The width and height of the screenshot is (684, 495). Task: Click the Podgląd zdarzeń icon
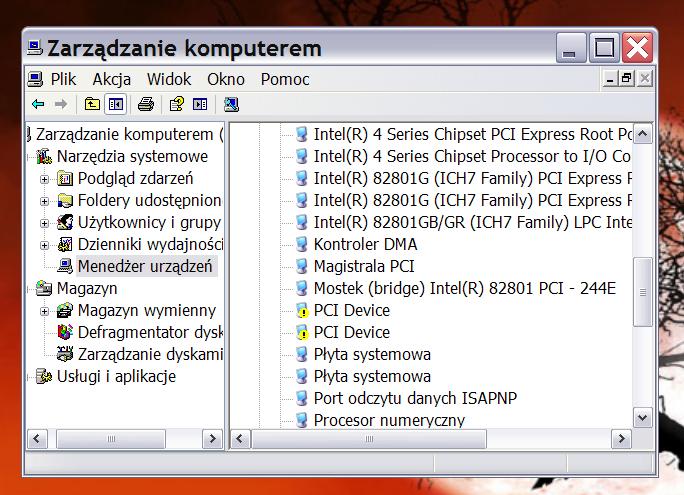tap(65, 178)
